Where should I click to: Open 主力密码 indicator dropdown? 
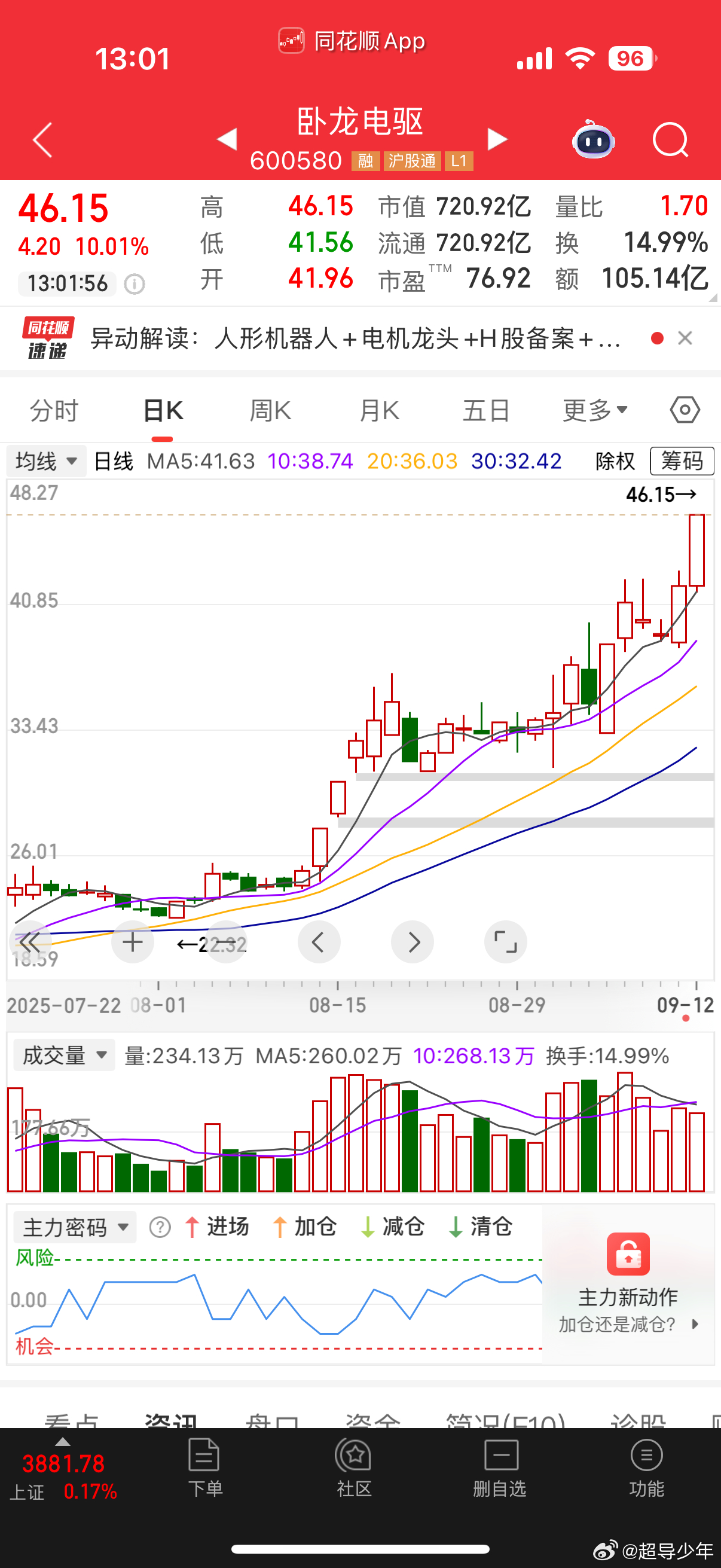(75, 1227)
